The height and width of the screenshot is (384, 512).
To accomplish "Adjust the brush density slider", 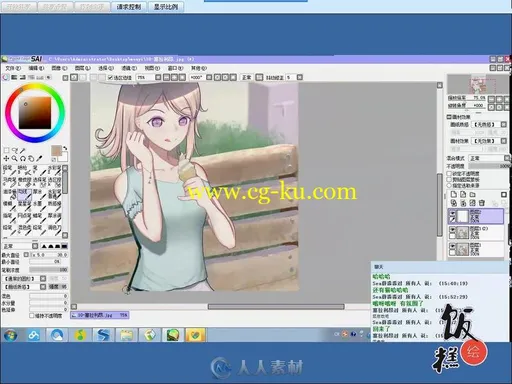I will tap(49, 270).
